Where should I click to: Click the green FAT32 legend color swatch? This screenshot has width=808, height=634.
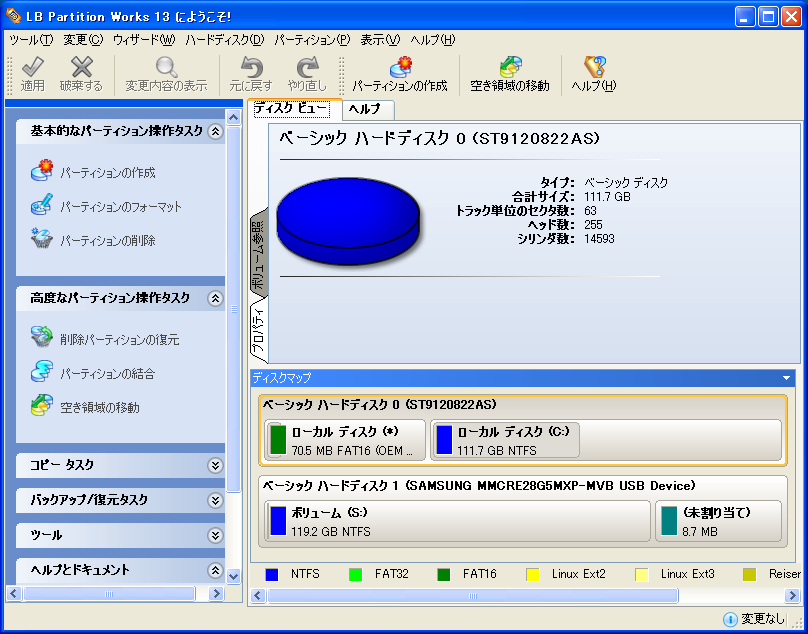pos(354,574)
